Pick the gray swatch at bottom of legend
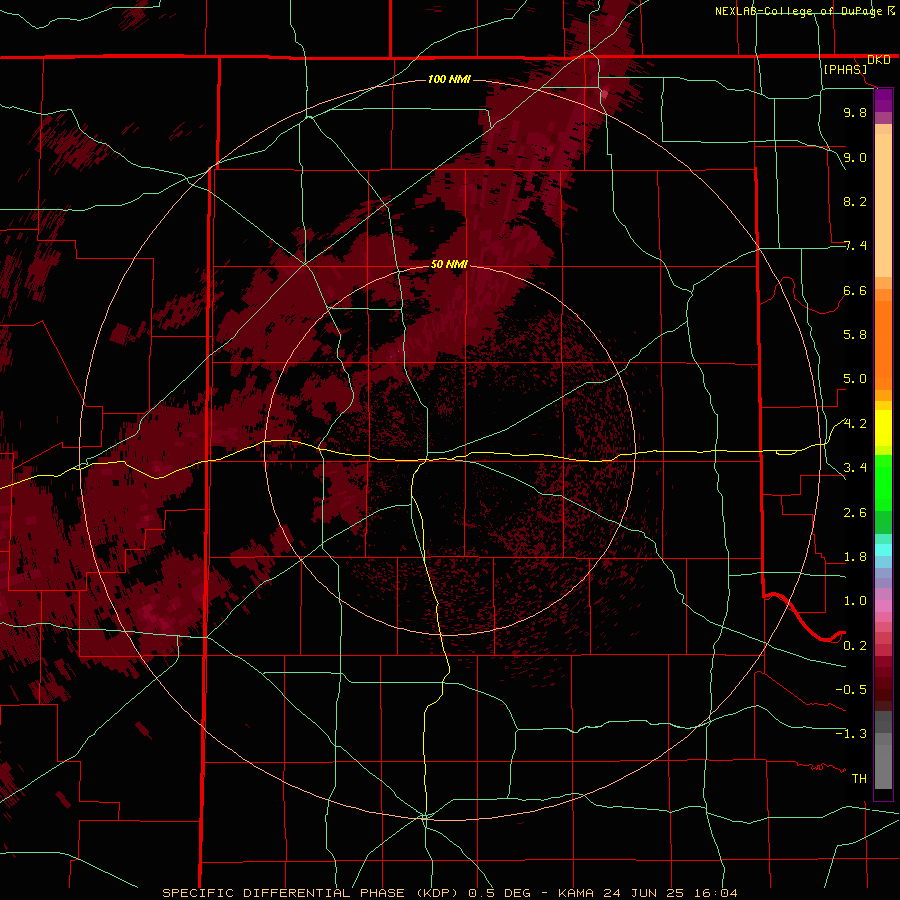Image resolution: width=900 pixels, height=900 pixels. click(883, 767)
